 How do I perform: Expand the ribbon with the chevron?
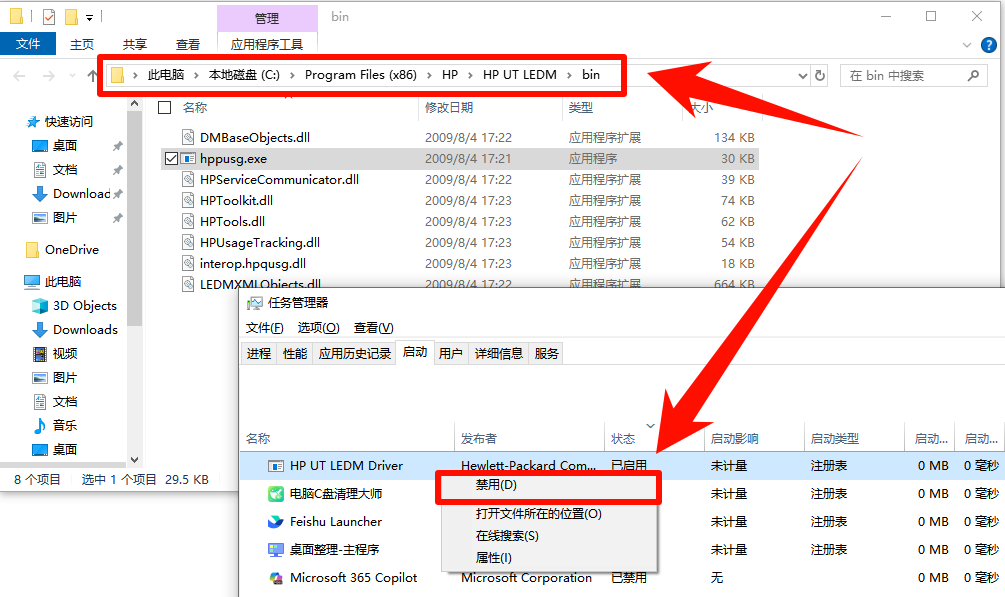pos(967,45)
